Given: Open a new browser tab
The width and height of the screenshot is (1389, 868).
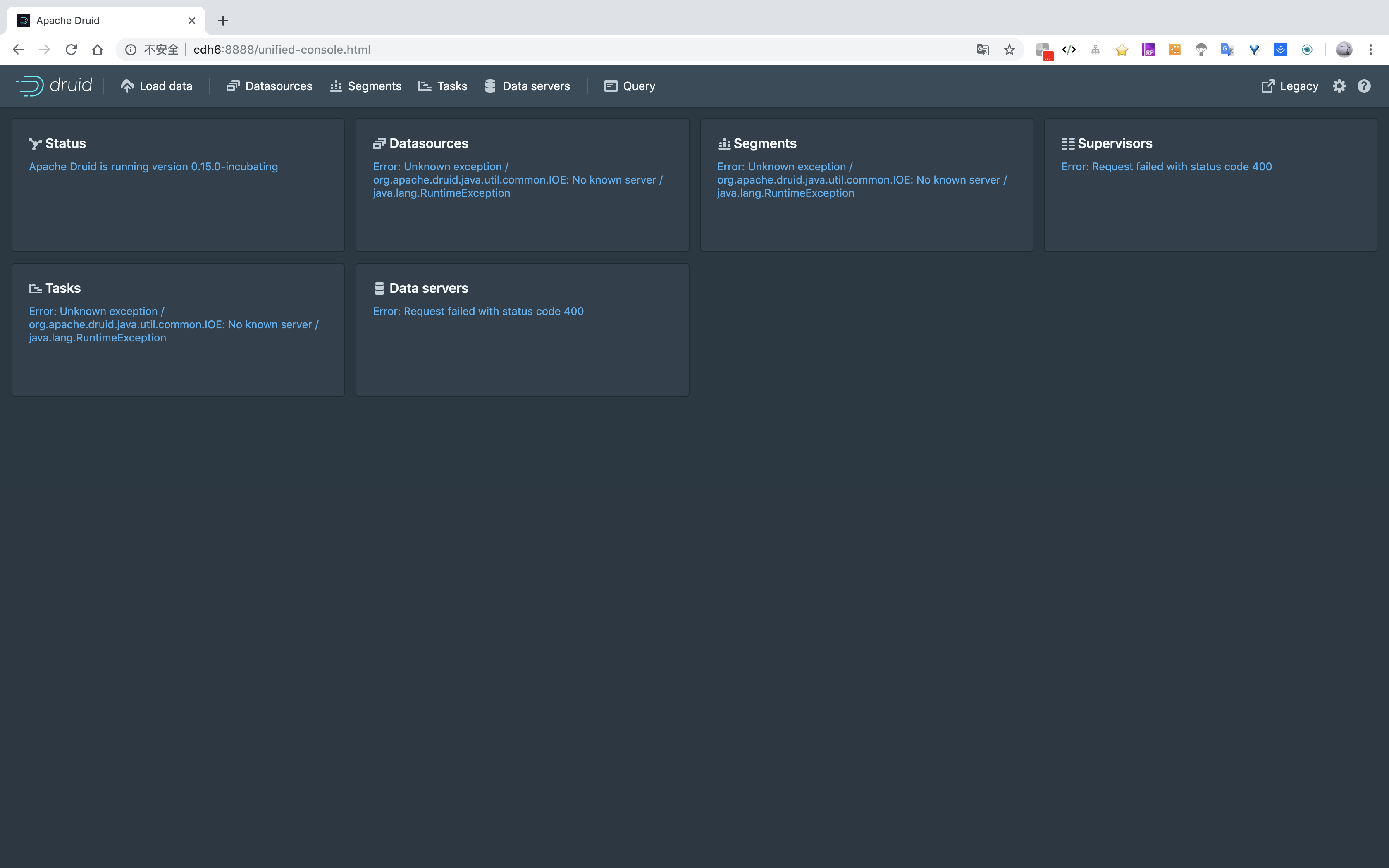Looking at the screenshot, I should 223,21.
